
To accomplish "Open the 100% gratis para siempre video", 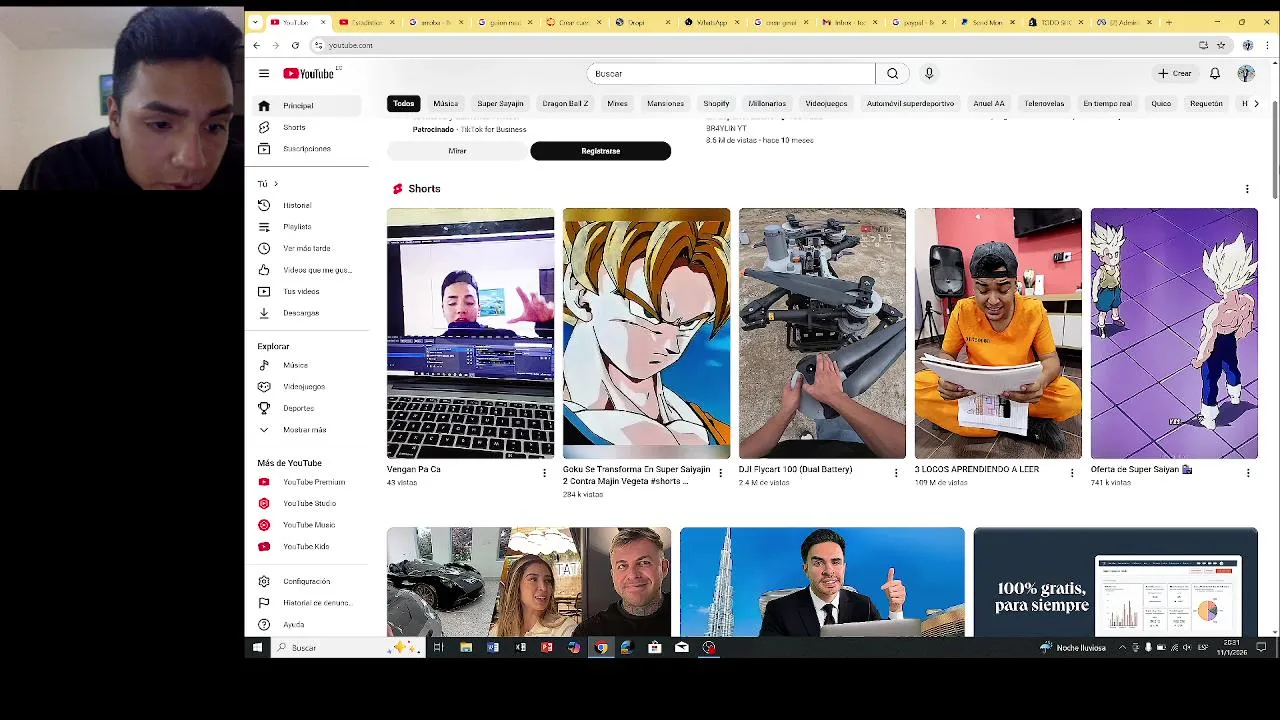I will pos(1115,582).
